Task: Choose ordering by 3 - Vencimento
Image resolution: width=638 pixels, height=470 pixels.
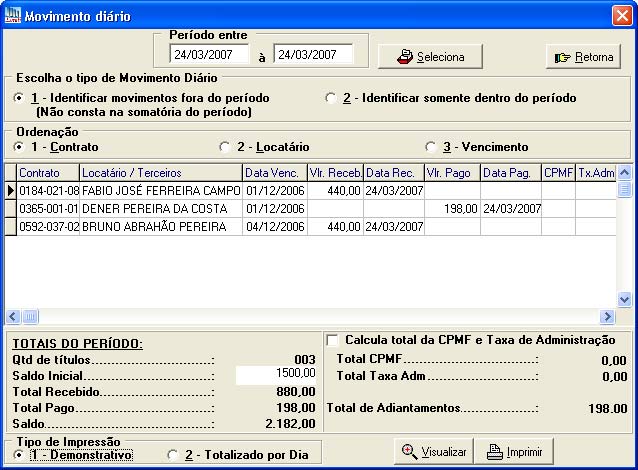Action: pos(431,147)
